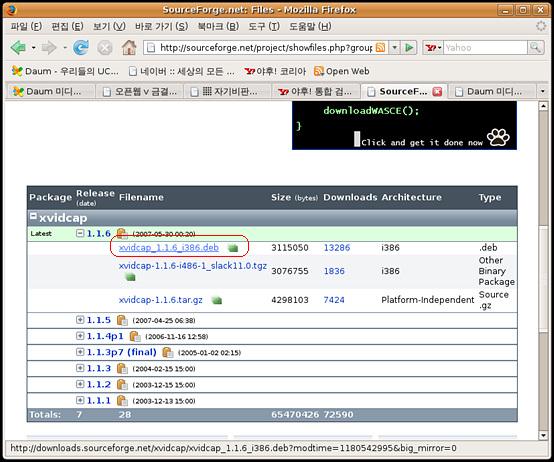Open the 1.1.5 release link

99,320
